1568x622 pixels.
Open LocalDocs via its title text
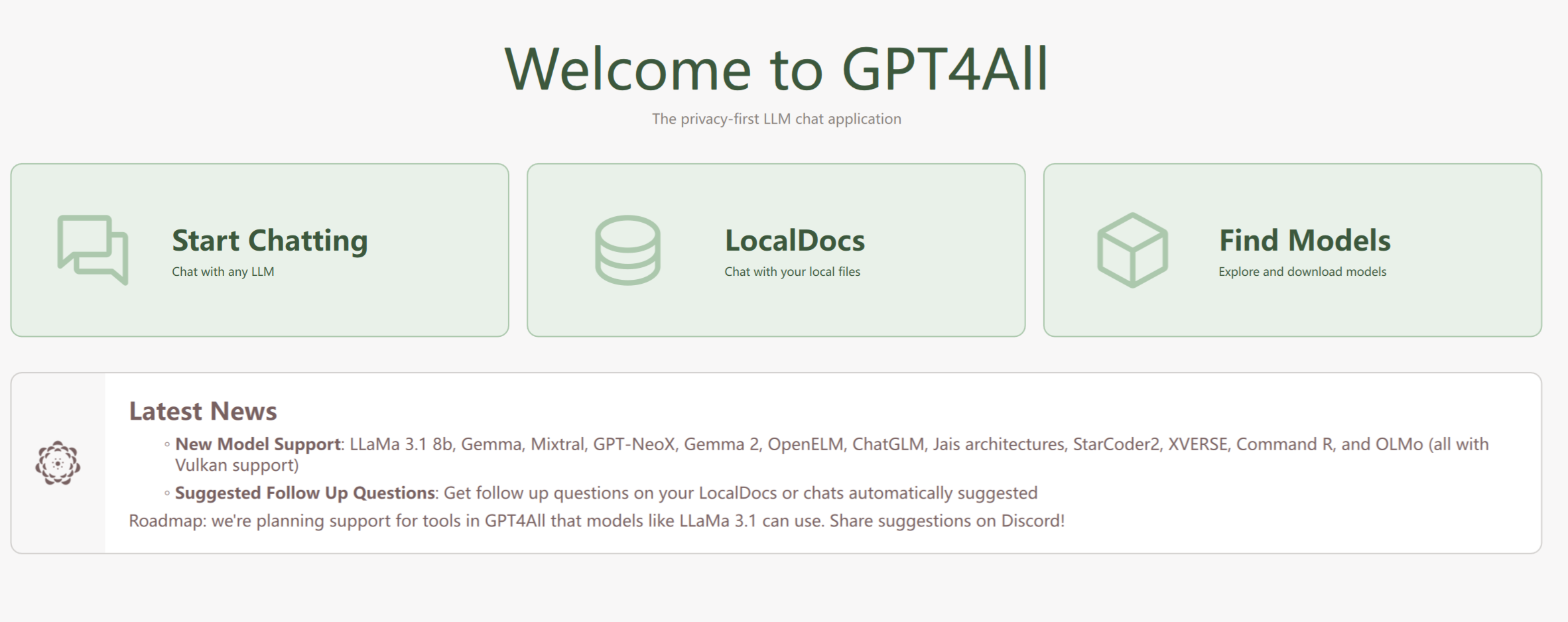click(794, 240)
